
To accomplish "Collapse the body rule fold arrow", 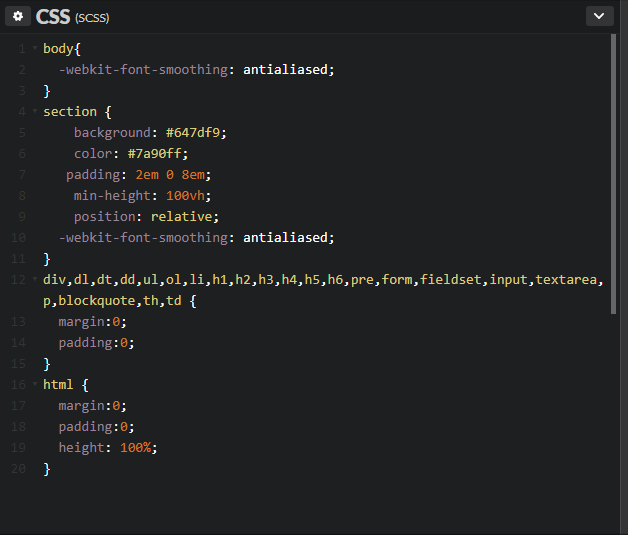I will tap(35, 48).
